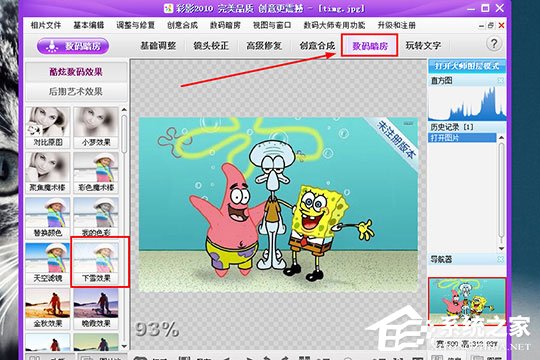Click the effects list scroll-down arrow

(124, 346)
